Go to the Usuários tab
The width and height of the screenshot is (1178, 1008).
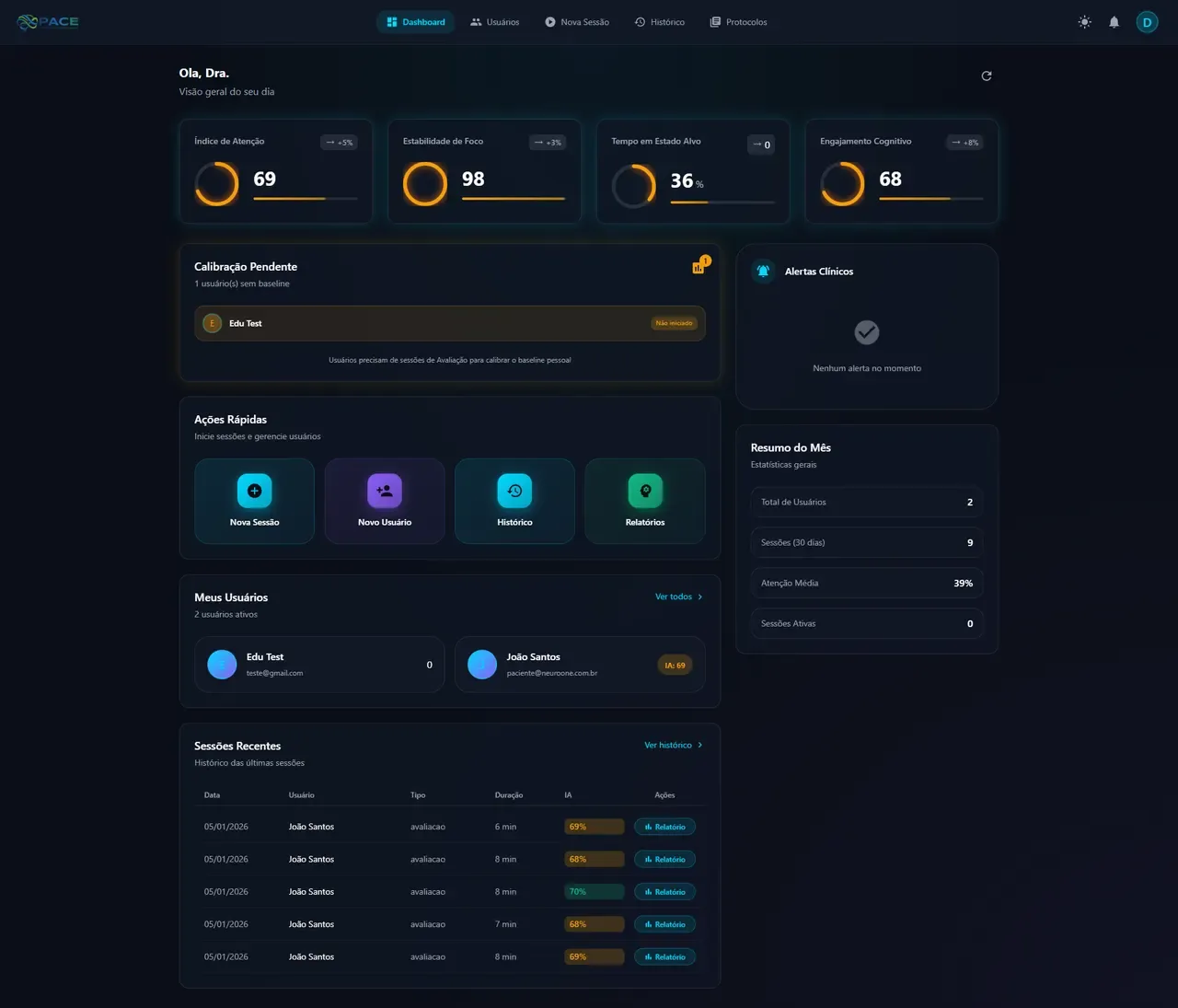coord(494,22)
